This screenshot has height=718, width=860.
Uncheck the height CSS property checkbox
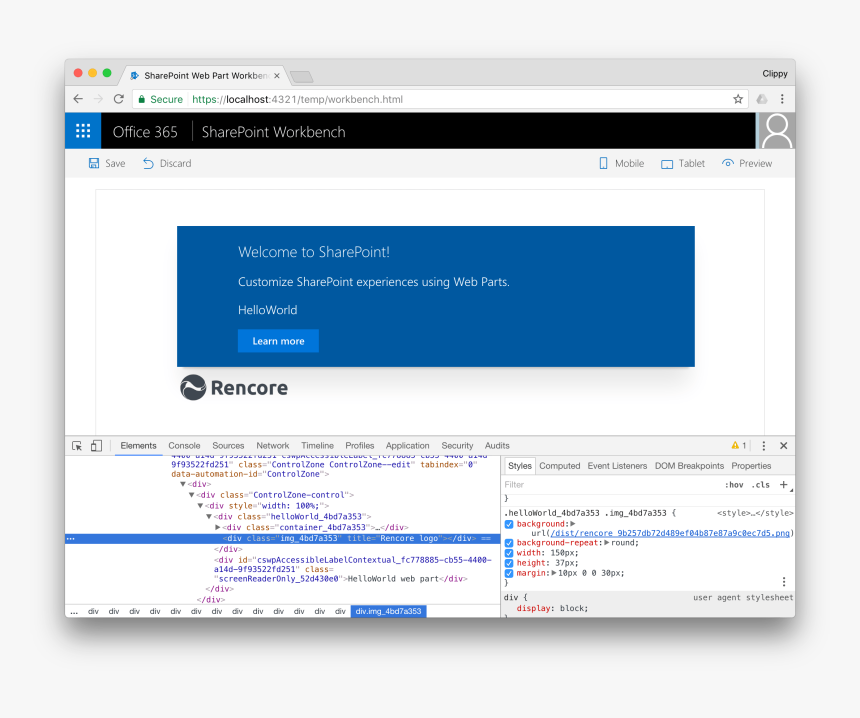(509, 563)
